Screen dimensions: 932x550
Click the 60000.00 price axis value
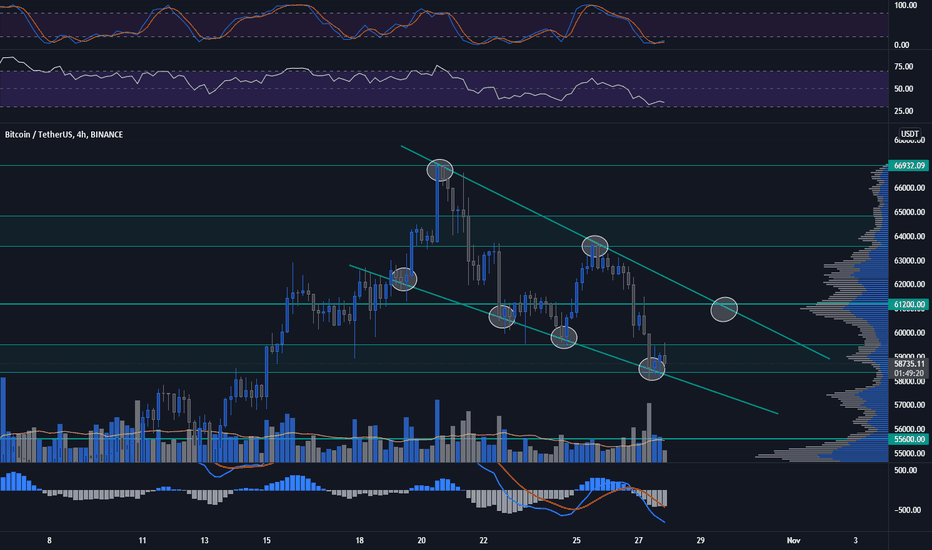(909, 333)
